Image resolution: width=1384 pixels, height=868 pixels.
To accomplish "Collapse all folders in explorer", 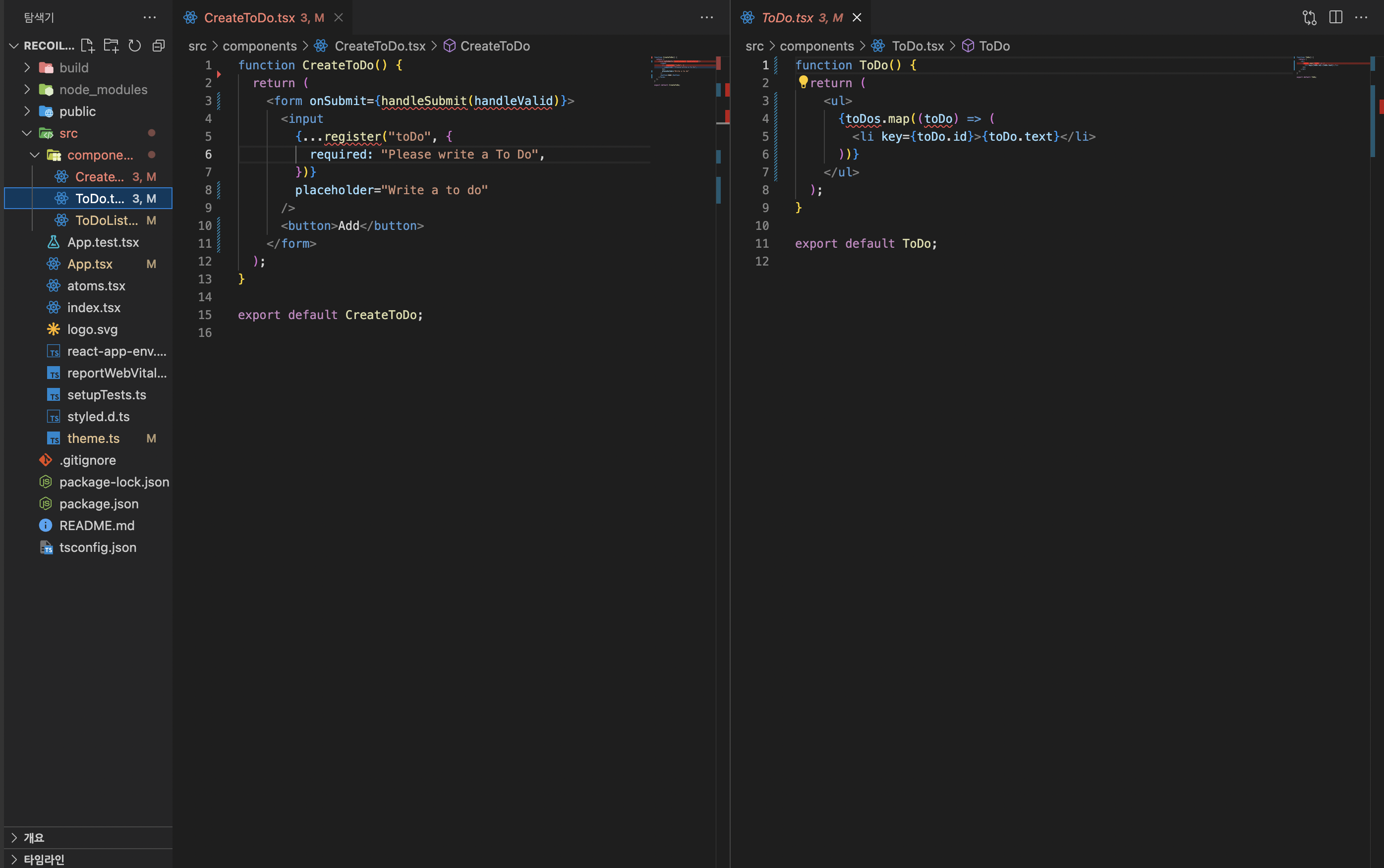I will [159, 46].
